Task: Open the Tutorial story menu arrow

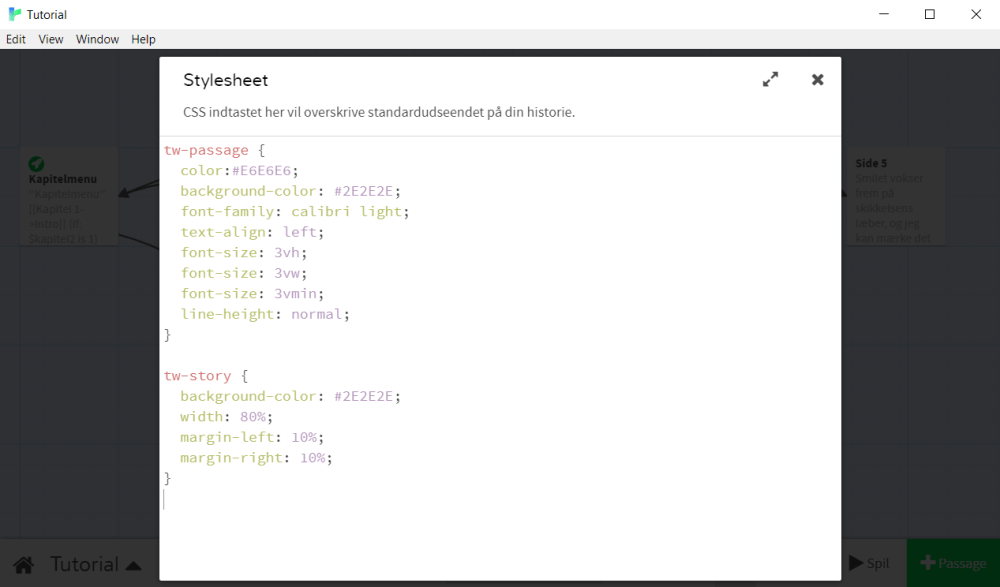Action: click(x=132, y=565)
